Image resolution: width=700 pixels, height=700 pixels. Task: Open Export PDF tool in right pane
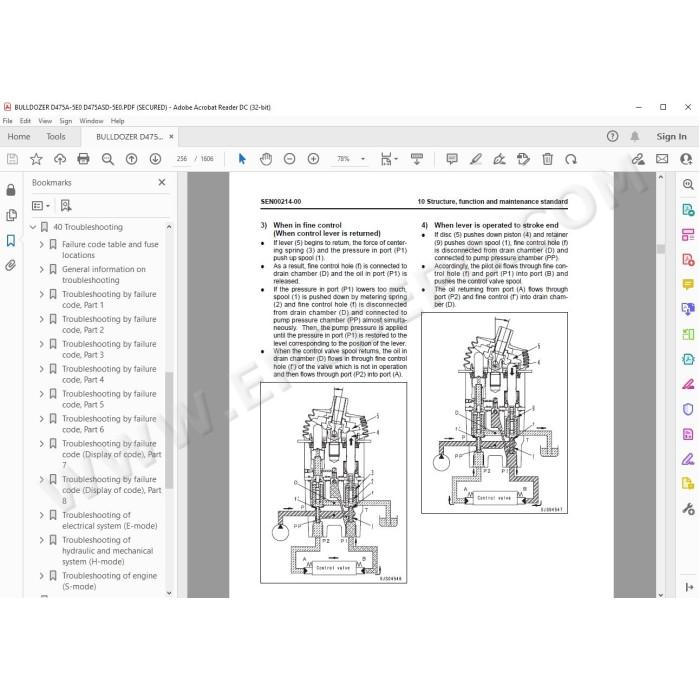[x=688, y=210]
